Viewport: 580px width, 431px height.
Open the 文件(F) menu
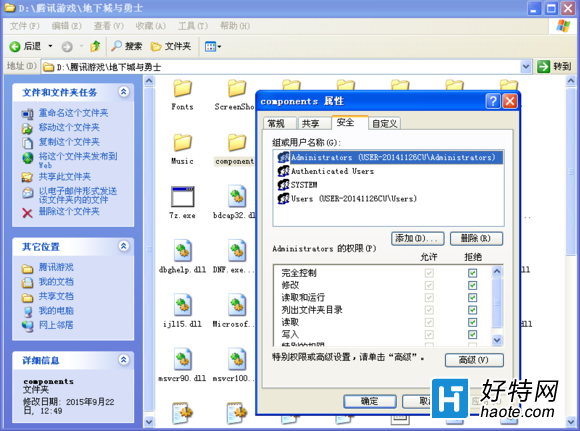coord(24,26)
